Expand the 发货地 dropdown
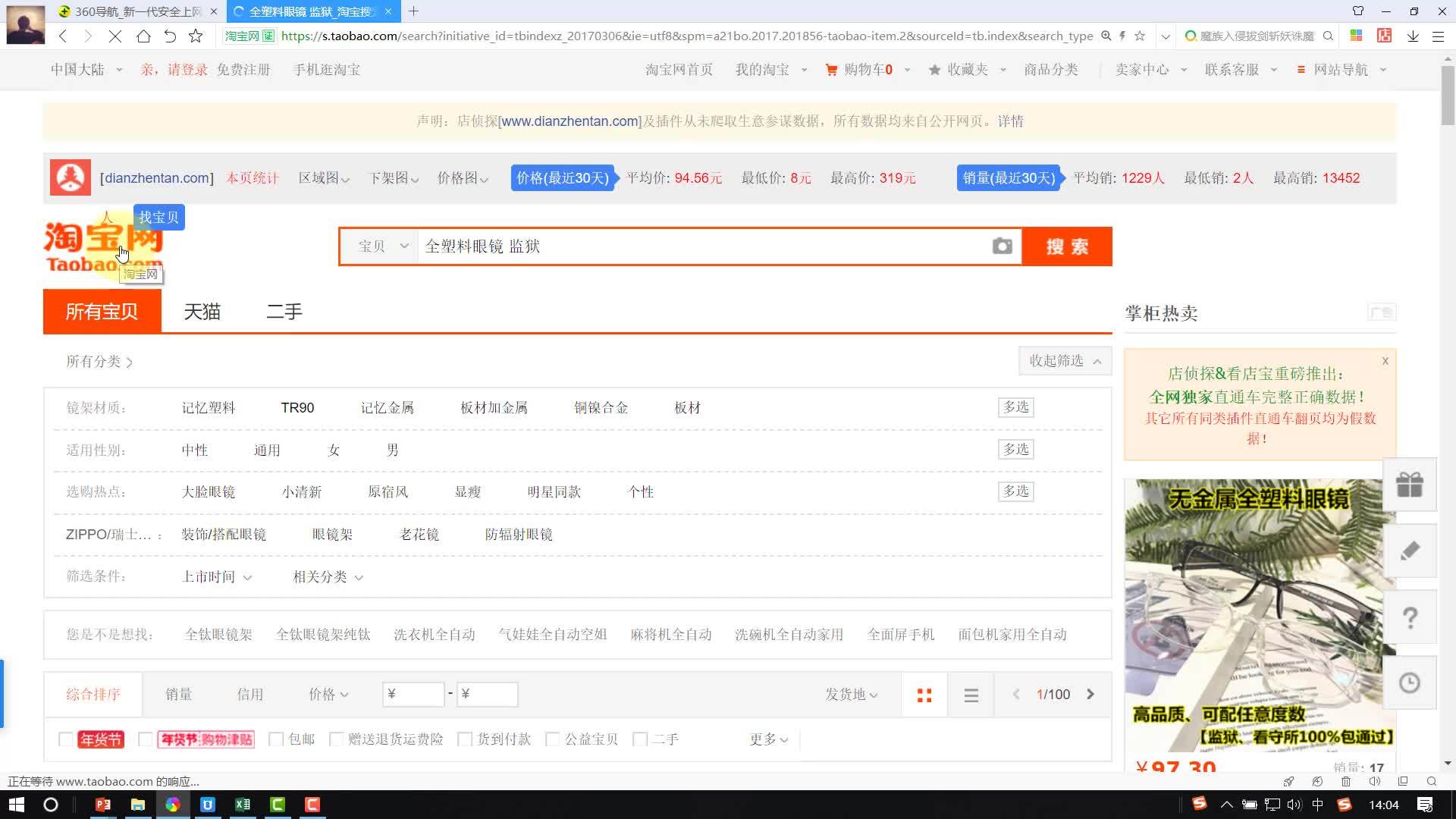The height and width of the screenshot is (819, 1456). [x=851, y=695]
